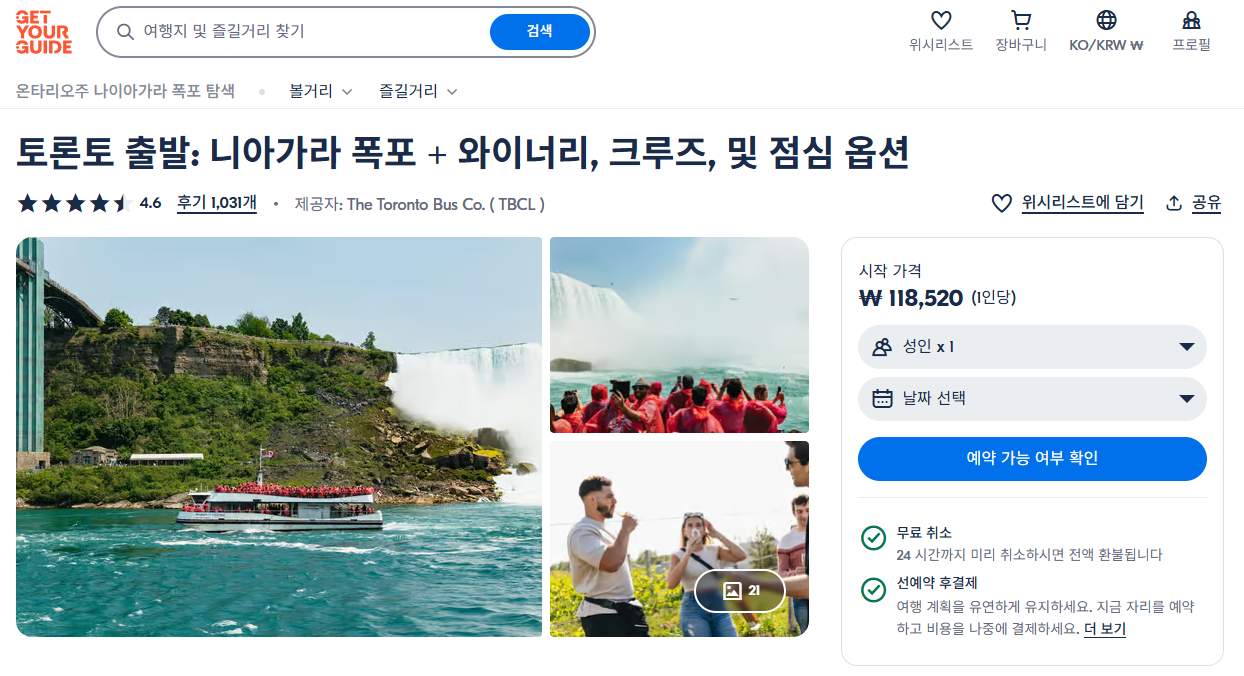Image resolution: width=1244 pixels, height=676 pixels.
Task: Open the 후기 1,031개 reviews link
Action: (x=217, y=203)
